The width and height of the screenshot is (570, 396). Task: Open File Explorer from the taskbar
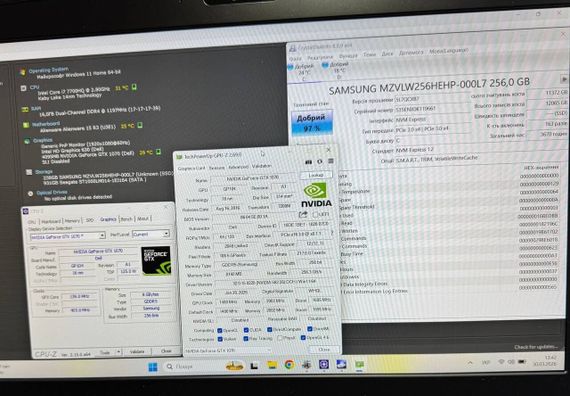pos(272,365)
